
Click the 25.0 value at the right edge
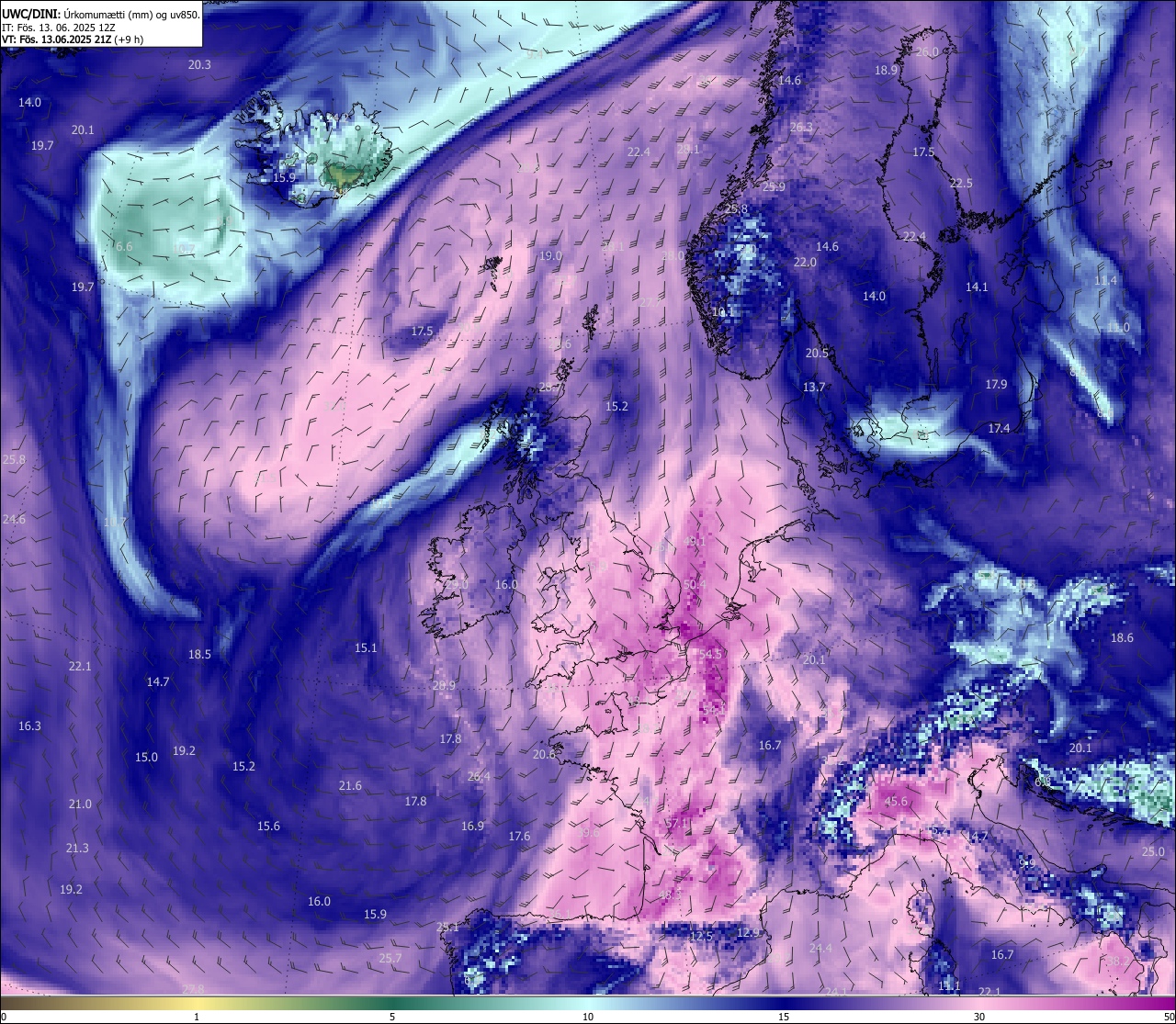(x=1153, y=852)
